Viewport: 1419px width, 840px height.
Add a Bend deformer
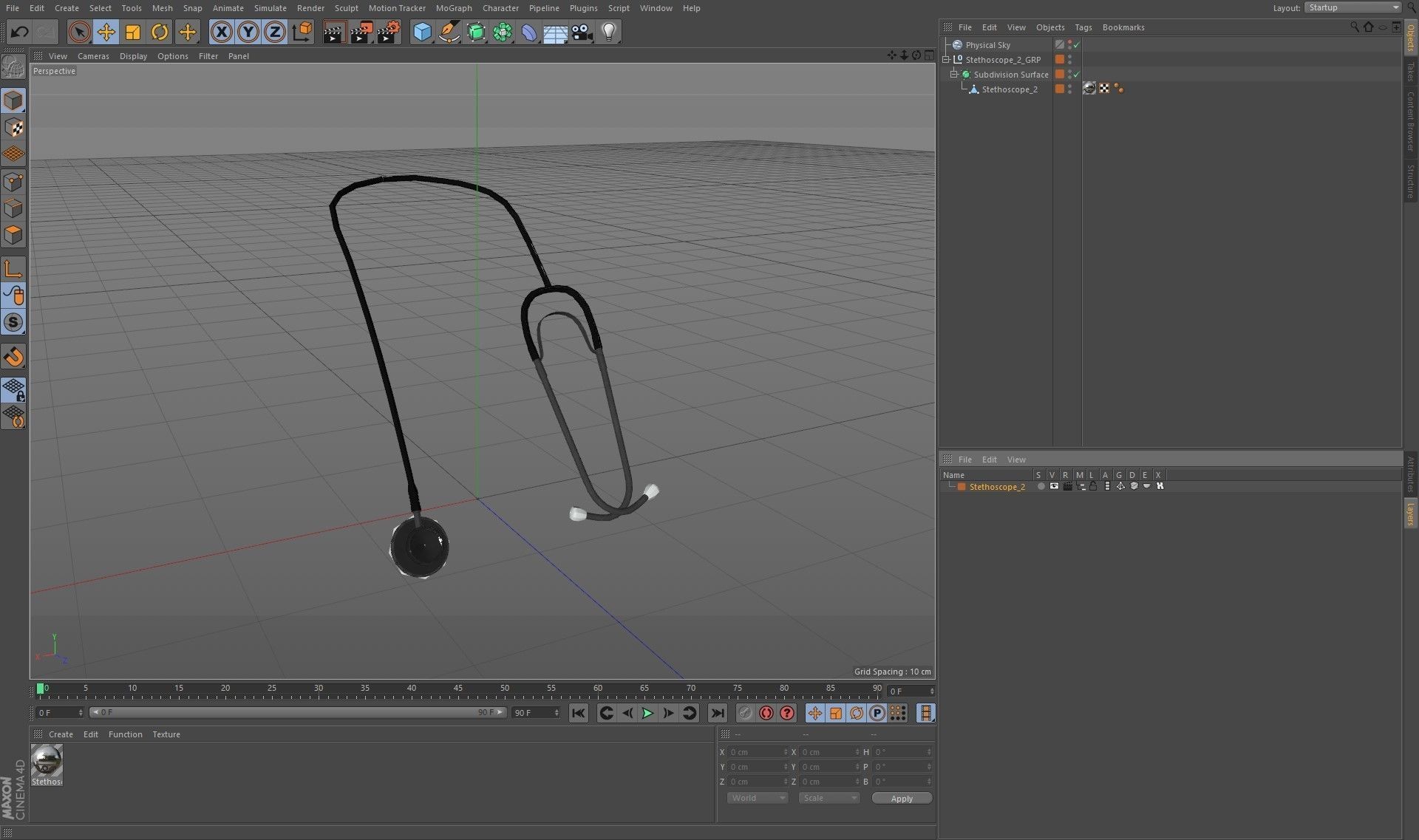pyautogui.click(x=529, y=32)
